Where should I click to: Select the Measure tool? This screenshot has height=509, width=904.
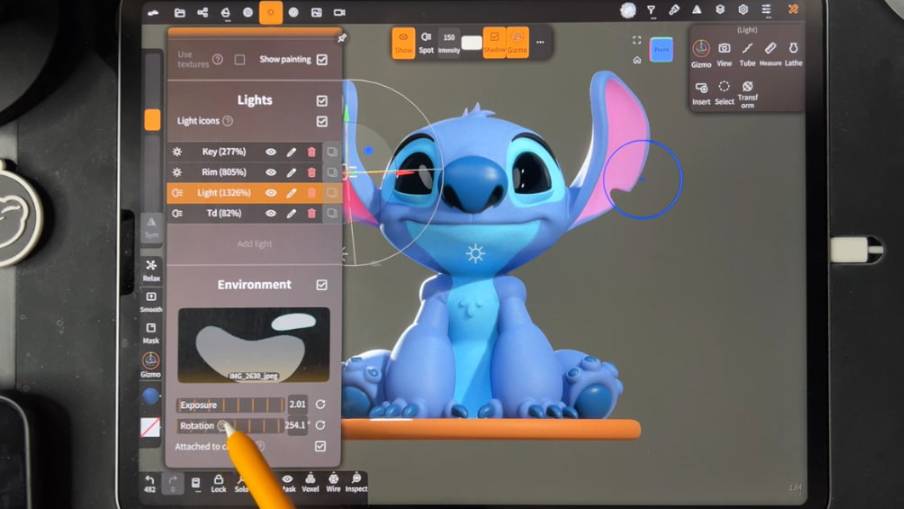click(770, 54)
